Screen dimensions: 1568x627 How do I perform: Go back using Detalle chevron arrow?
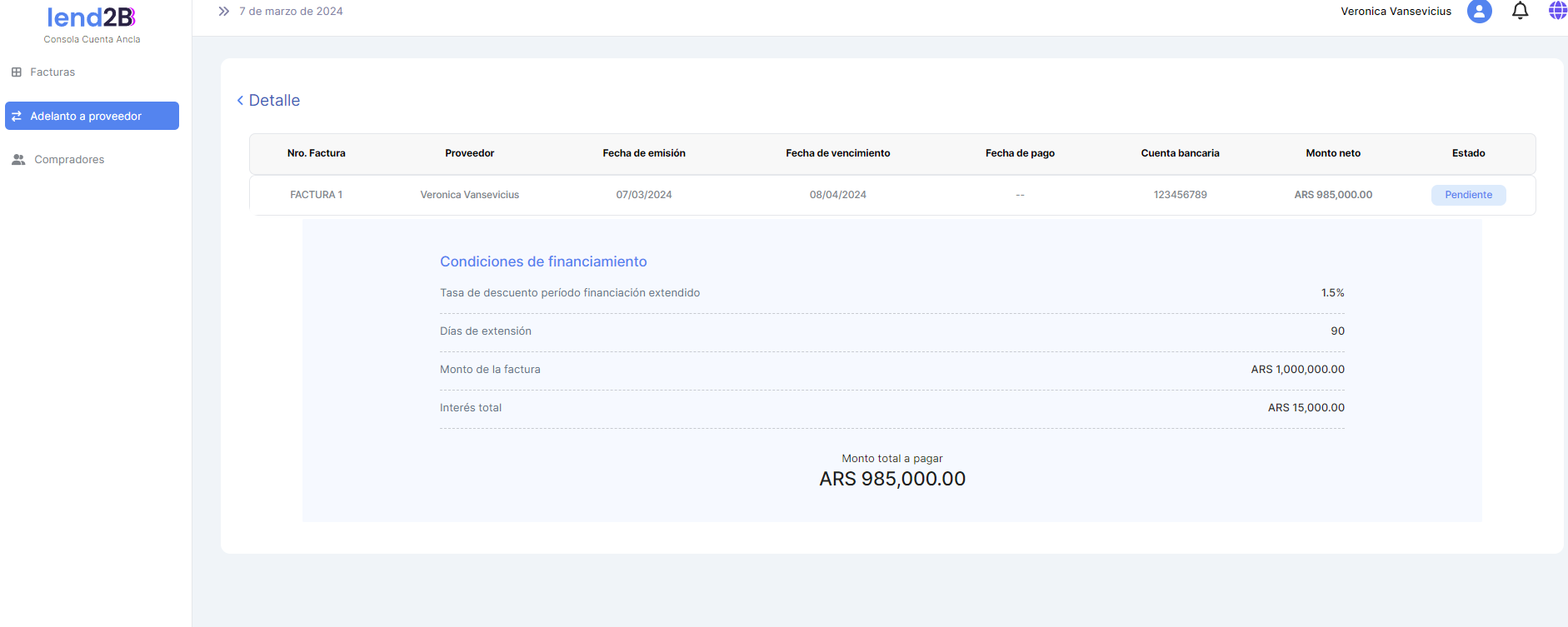[x=240, y=101]
